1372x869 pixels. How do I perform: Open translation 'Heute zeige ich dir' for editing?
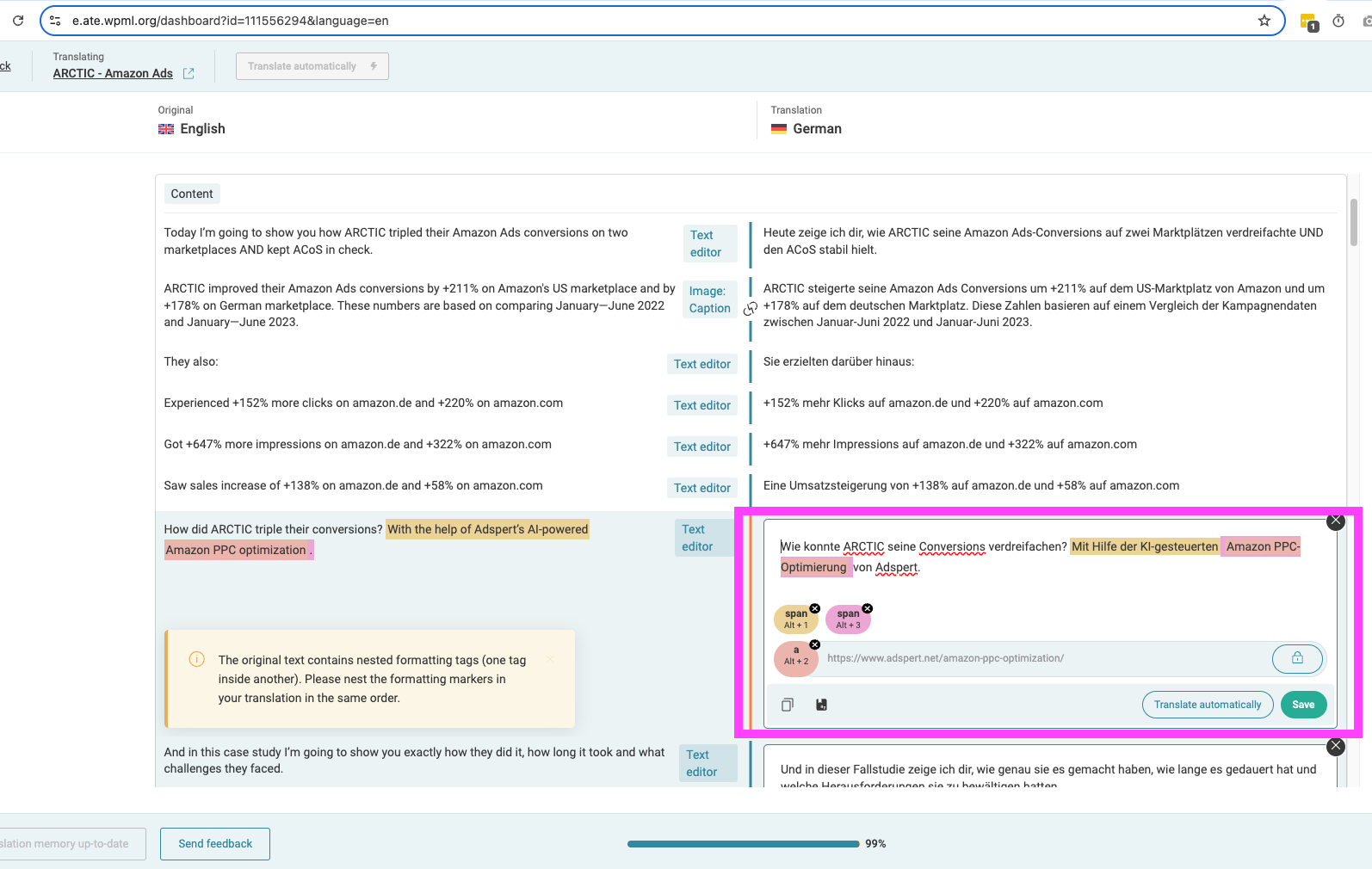coord(1043,241)
